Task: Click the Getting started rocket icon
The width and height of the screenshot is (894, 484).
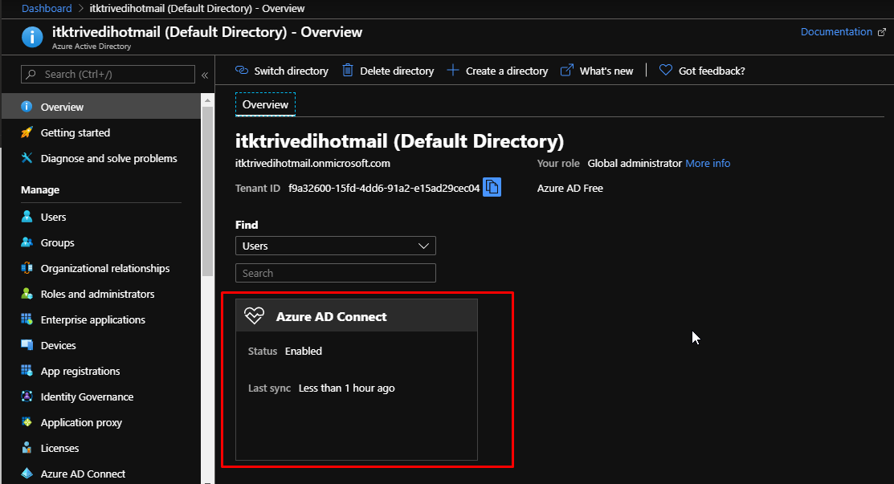Action: tap(27, 133)
